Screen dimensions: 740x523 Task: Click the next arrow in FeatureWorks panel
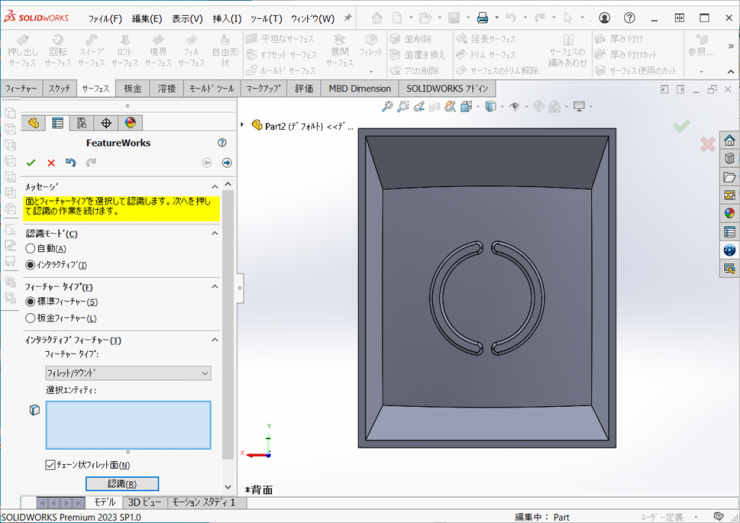click(227, 163)
